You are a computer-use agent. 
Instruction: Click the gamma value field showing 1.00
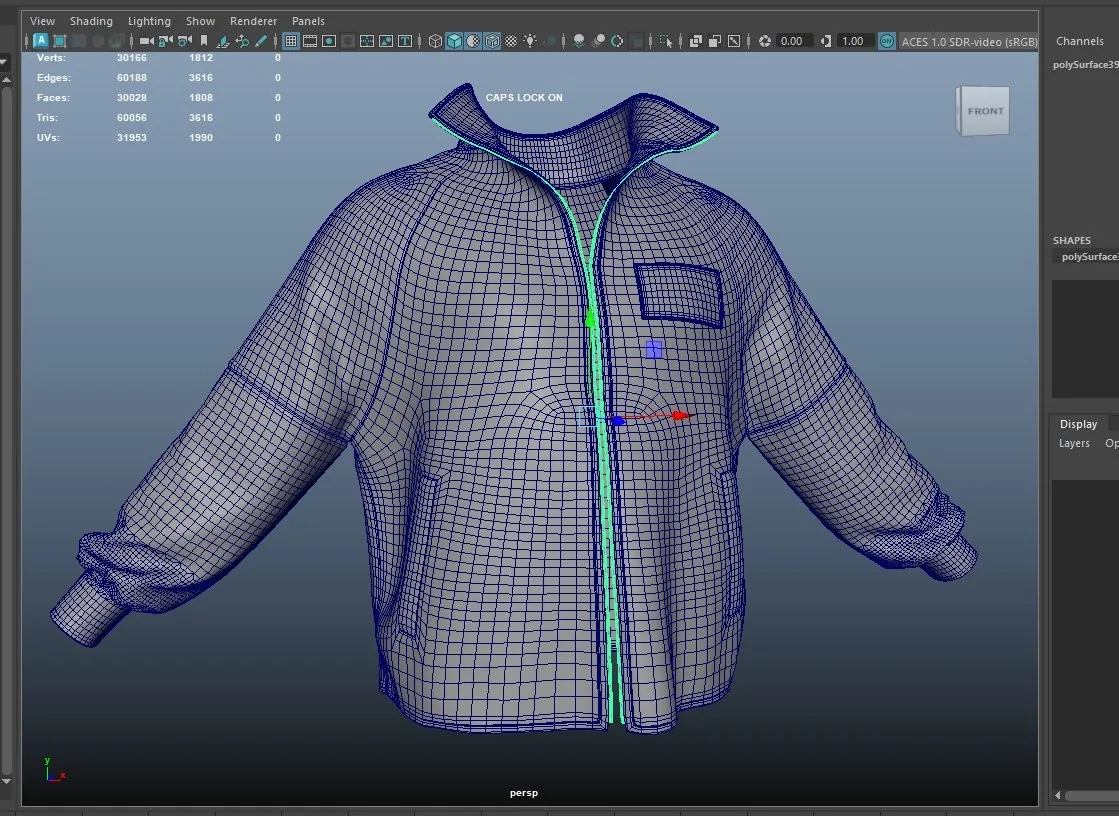(853, 41)
